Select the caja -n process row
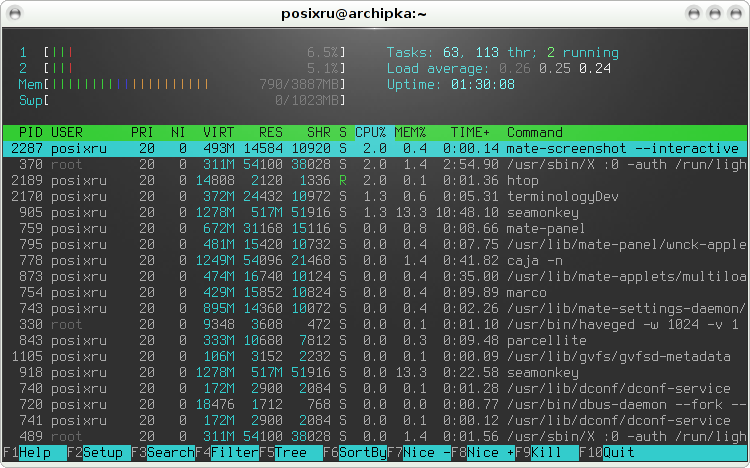The image size is (750, 468). click(375, 261)
